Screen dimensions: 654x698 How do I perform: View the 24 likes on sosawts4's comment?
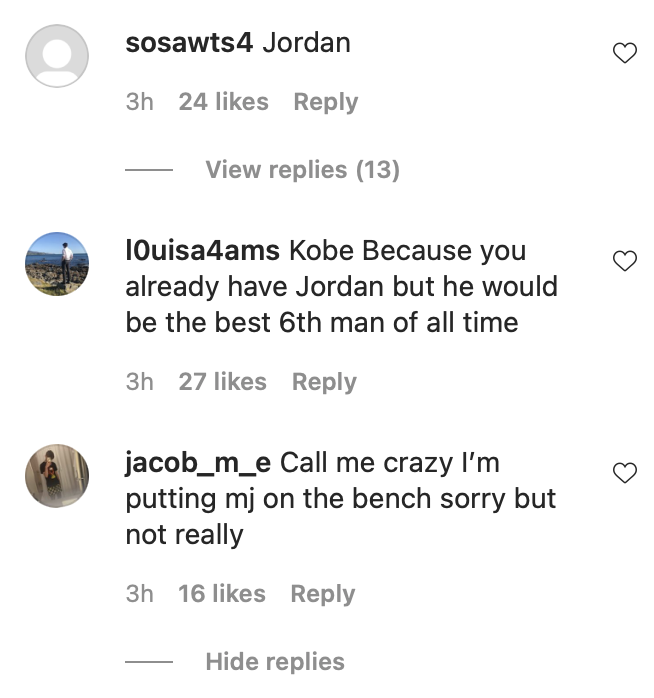[x=223, y=102]
